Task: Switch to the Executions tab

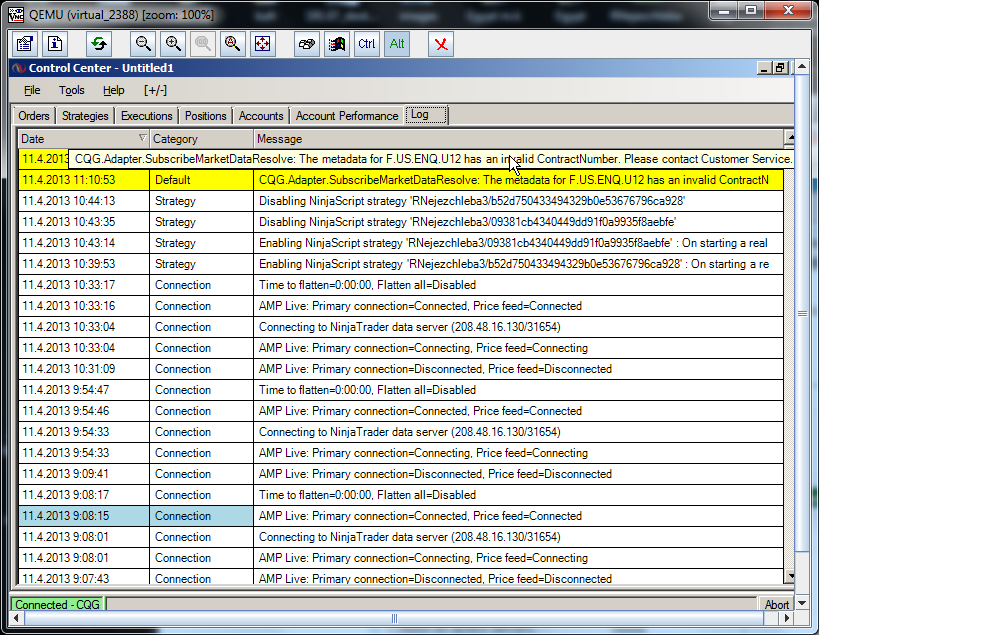Action: [x=147, y=116]
